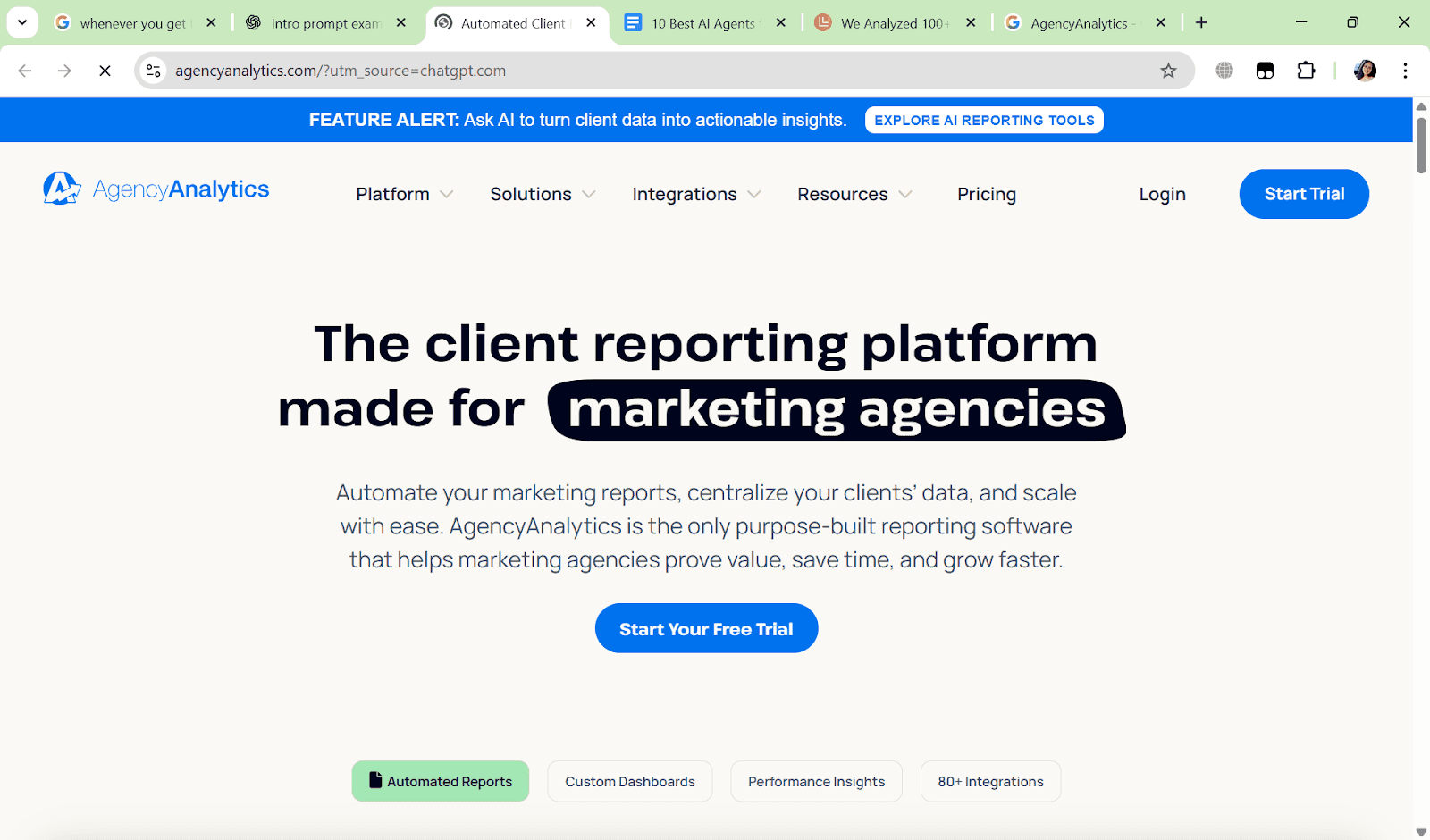The height and width of the screenshot is (840, 1430).
Task: Click the document icon on Automated Reports pill
Action: (375, 780)
